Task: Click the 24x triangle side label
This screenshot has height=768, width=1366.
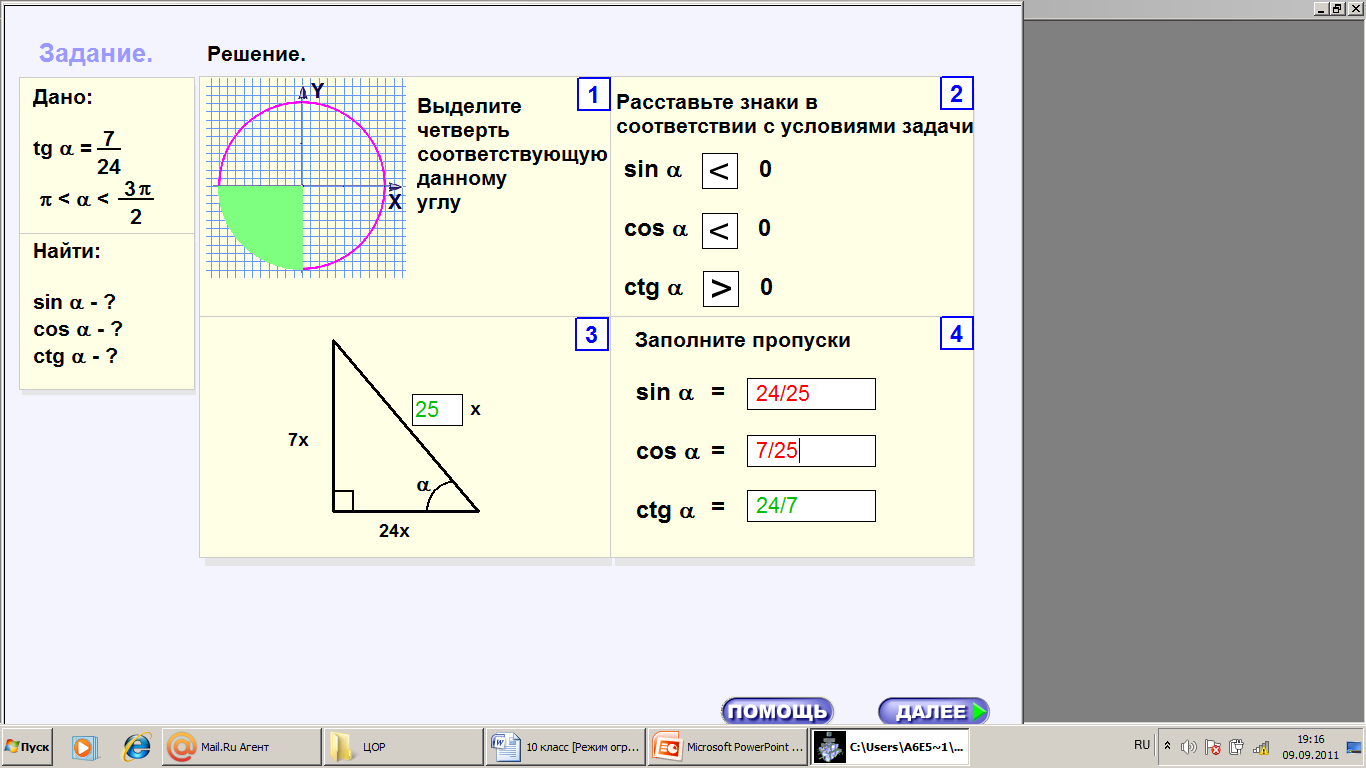Action: [394, 531]
